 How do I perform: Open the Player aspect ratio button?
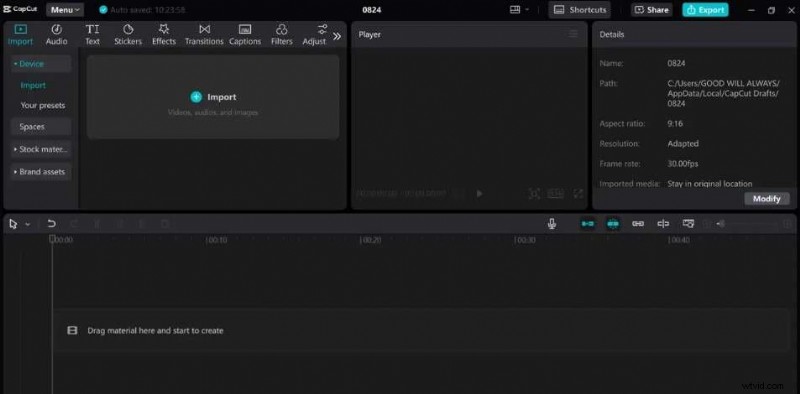[556, 193]
